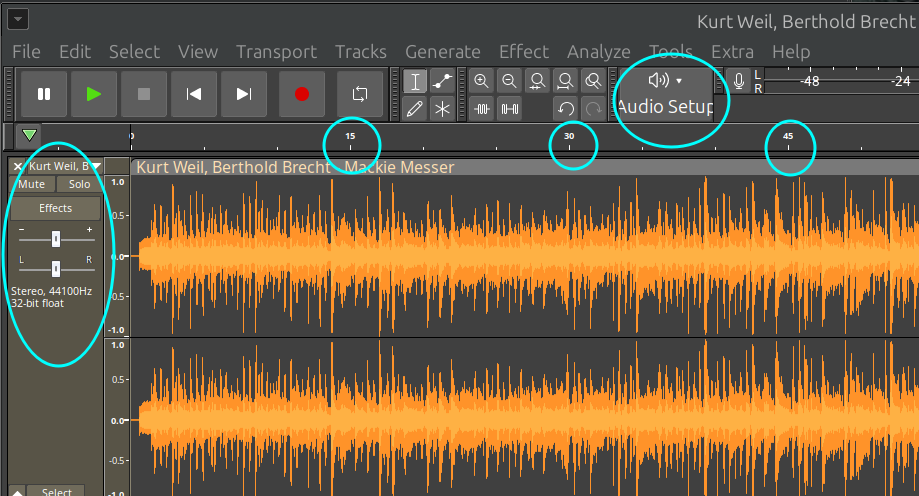Click the green playhead triangle on timeline

(29, 135)
